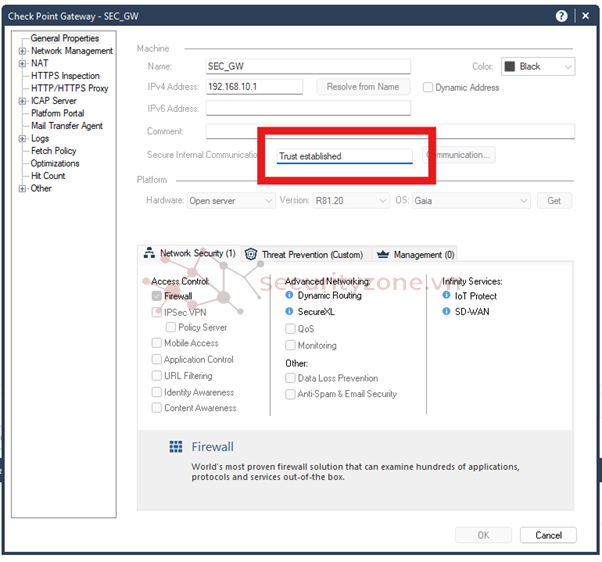The image size is (602, 562).
Task: Enable the IPSec VPN checkbox
Action: click(157, 312)
